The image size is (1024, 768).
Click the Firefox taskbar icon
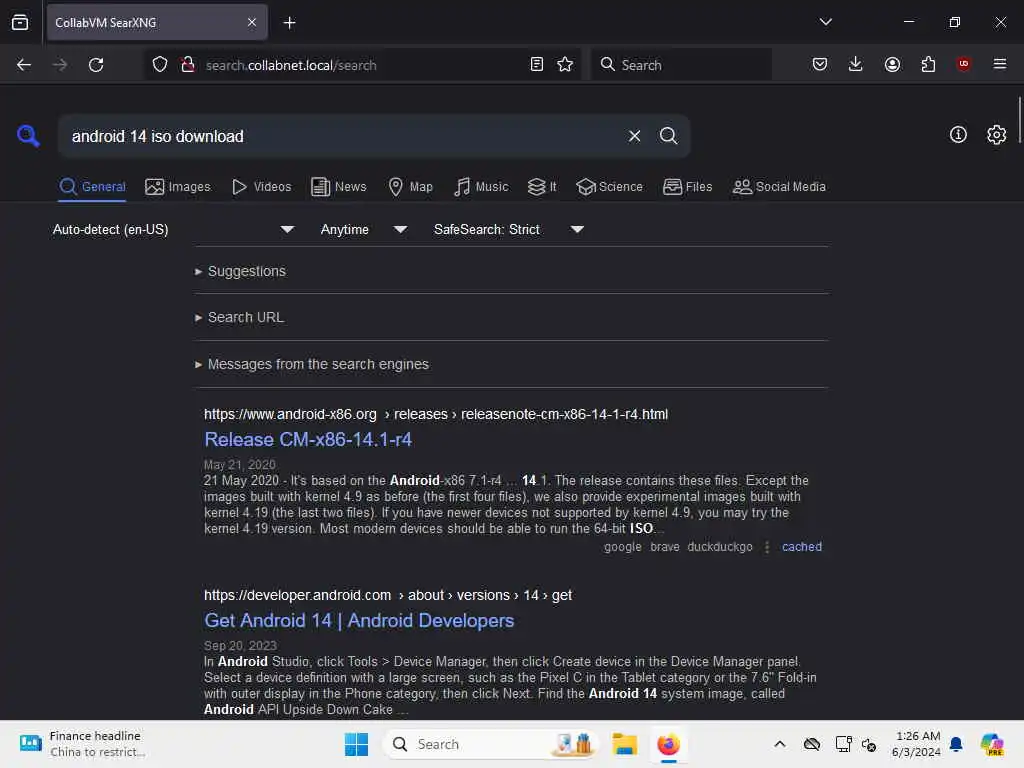click(x=668, y=744)
